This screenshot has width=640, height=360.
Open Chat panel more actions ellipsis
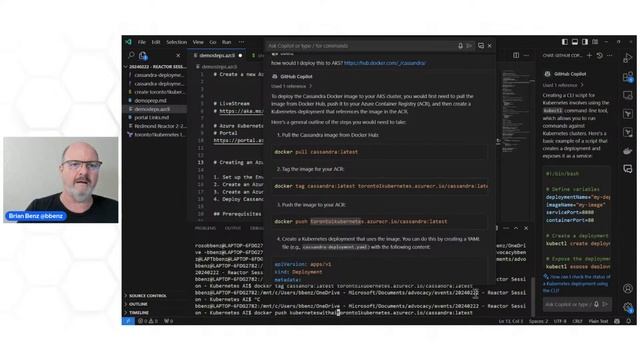tap(609, 55)
